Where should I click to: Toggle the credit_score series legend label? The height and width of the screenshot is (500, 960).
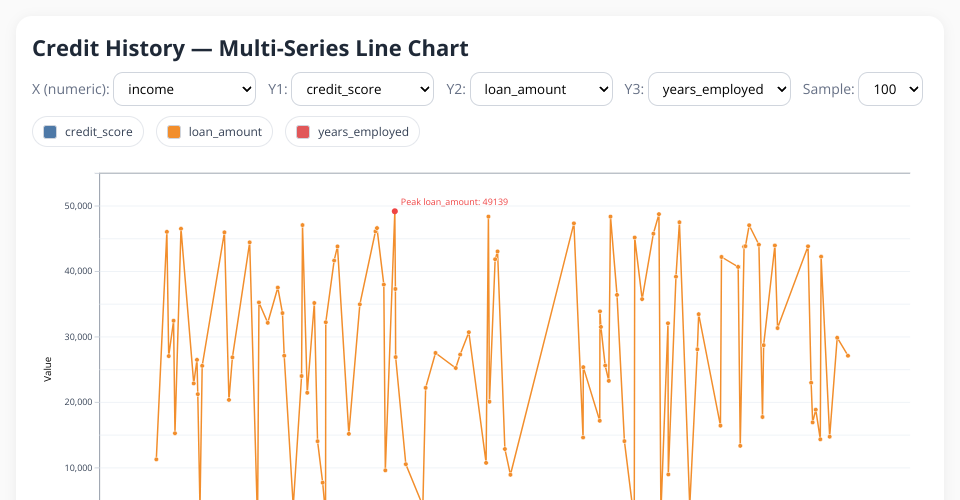tap(98, 132)
